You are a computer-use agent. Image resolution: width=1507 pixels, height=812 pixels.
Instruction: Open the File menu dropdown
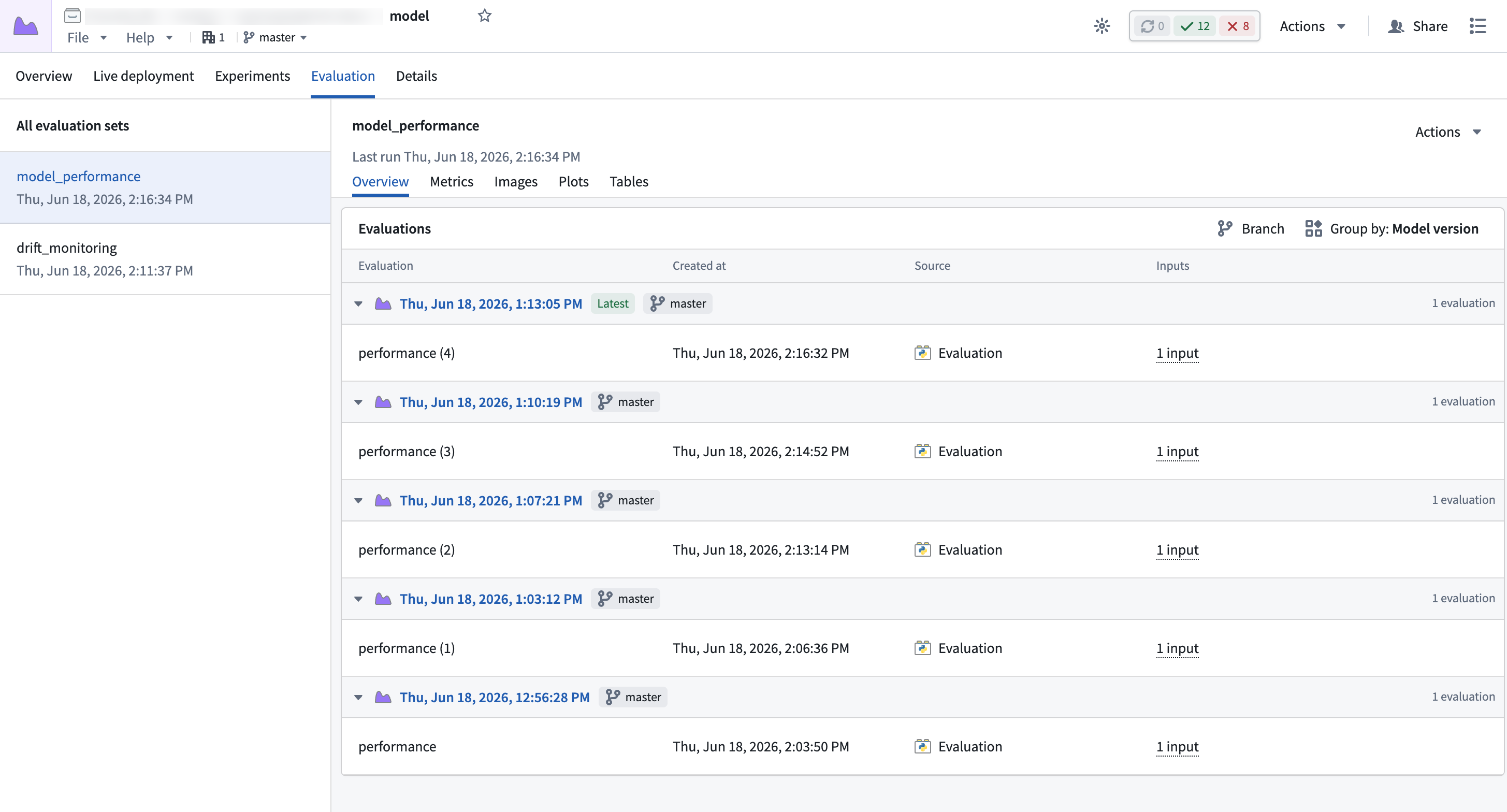click(x=86, y=37)
